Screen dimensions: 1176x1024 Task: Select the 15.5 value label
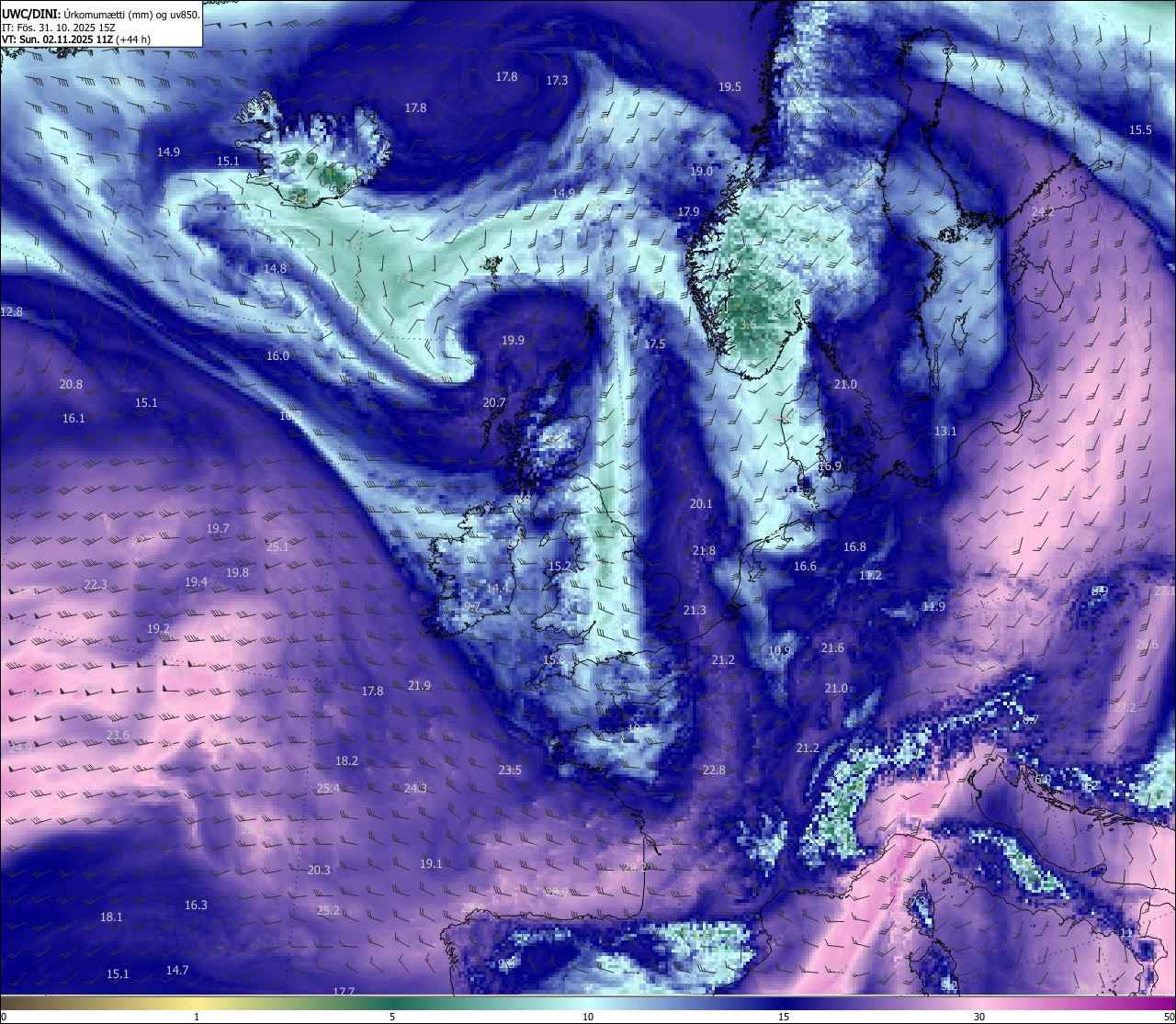click(1140, 130)
